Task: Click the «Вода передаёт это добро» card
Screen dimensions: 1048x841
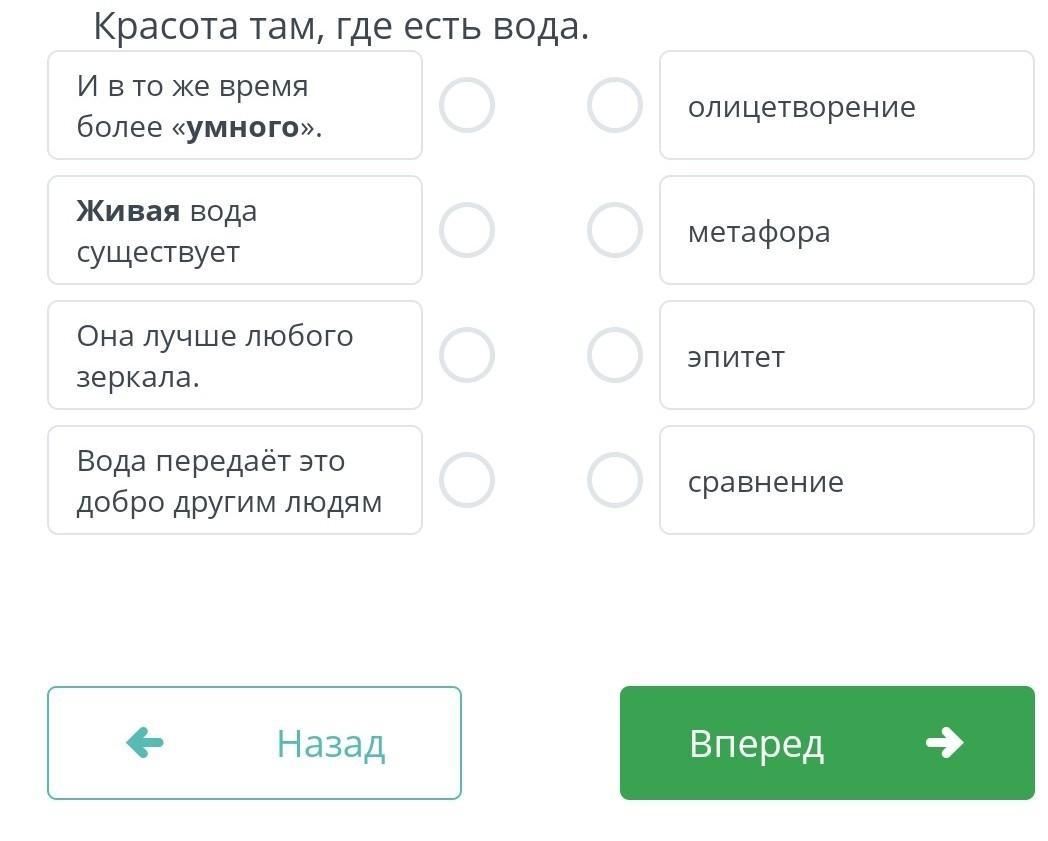Action: pyautogui.click(x=235, y=481)
